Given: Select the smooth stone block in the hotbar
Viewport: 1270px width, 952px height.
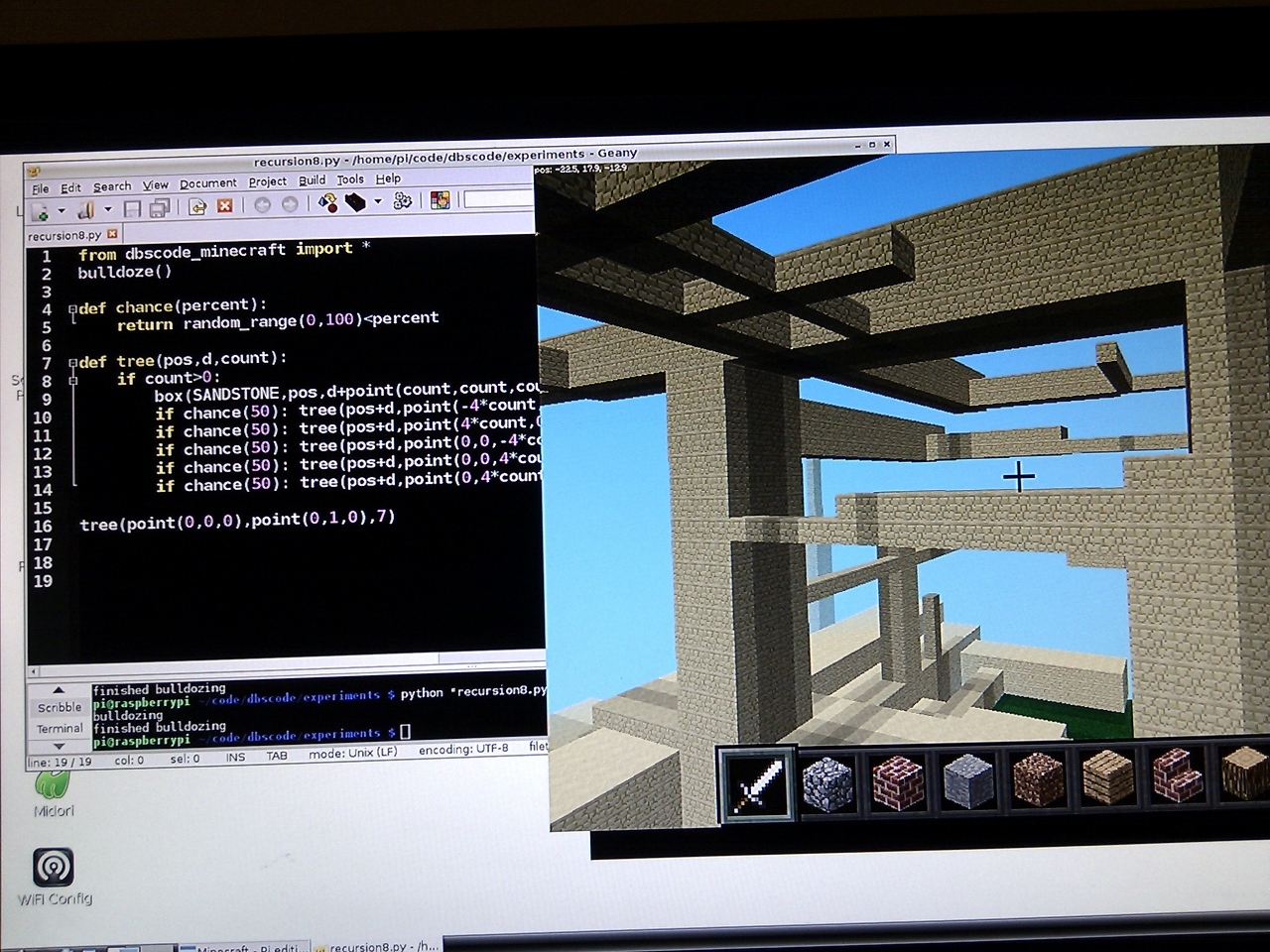Looking at the screenshot, I should point(969,780).
